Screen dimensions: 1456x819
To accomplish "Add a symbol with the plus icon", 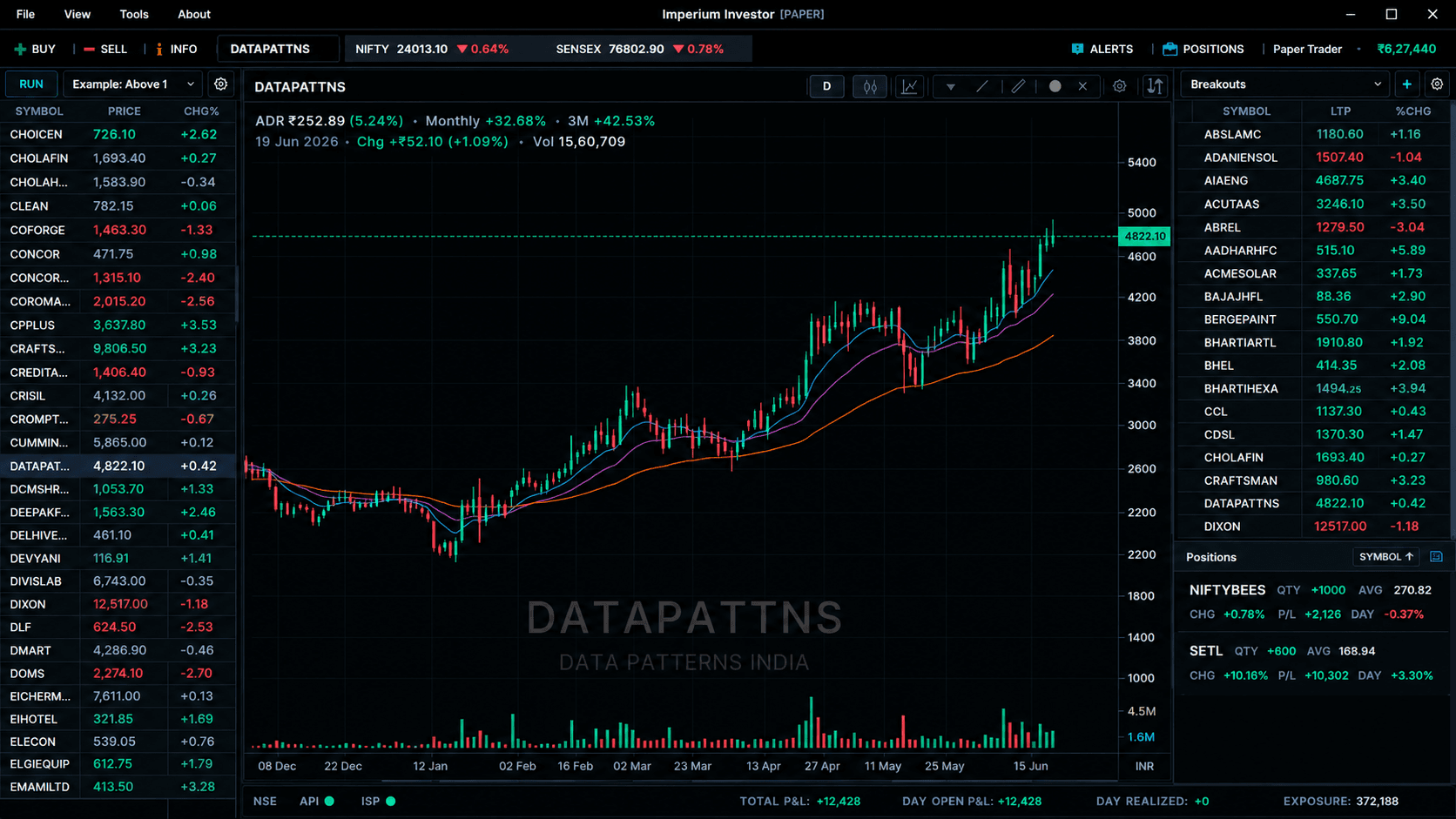I will point(1406,84).
